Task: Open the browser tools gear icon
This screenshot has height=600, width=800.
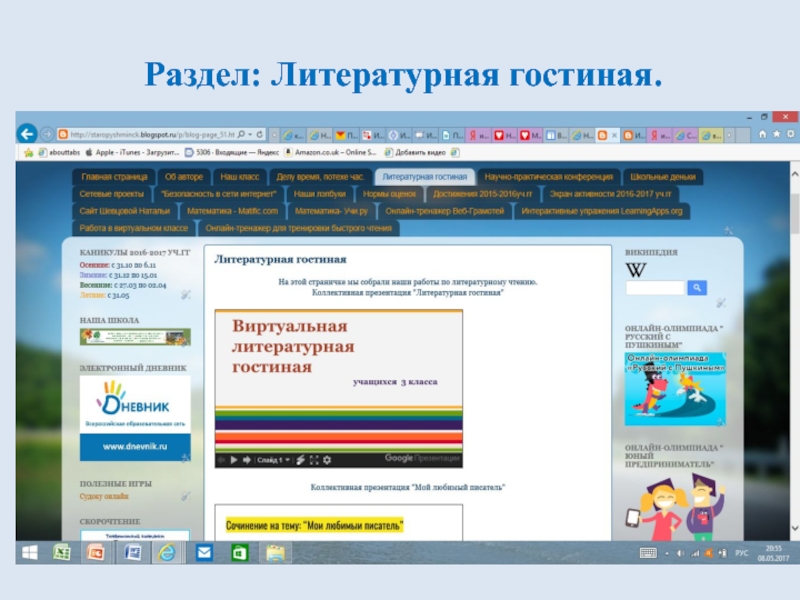Action: coord(790,134)
